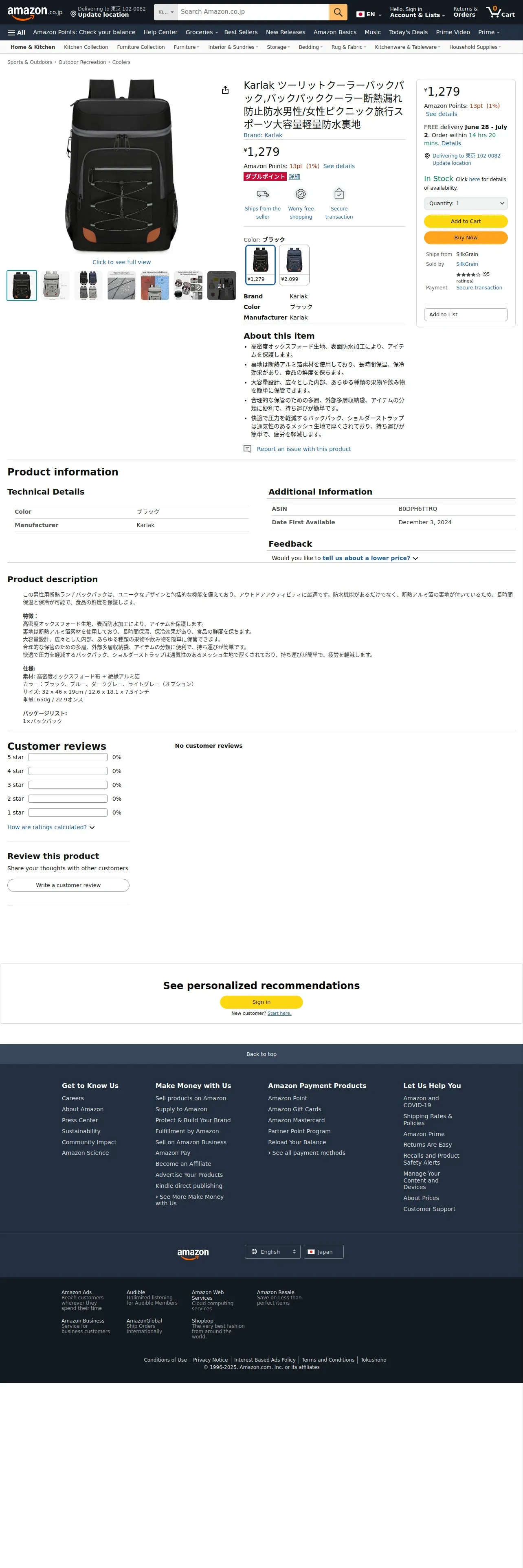Expand tell us about a lower price
The width and height of the screenshot is (523, 1568).
370,558
